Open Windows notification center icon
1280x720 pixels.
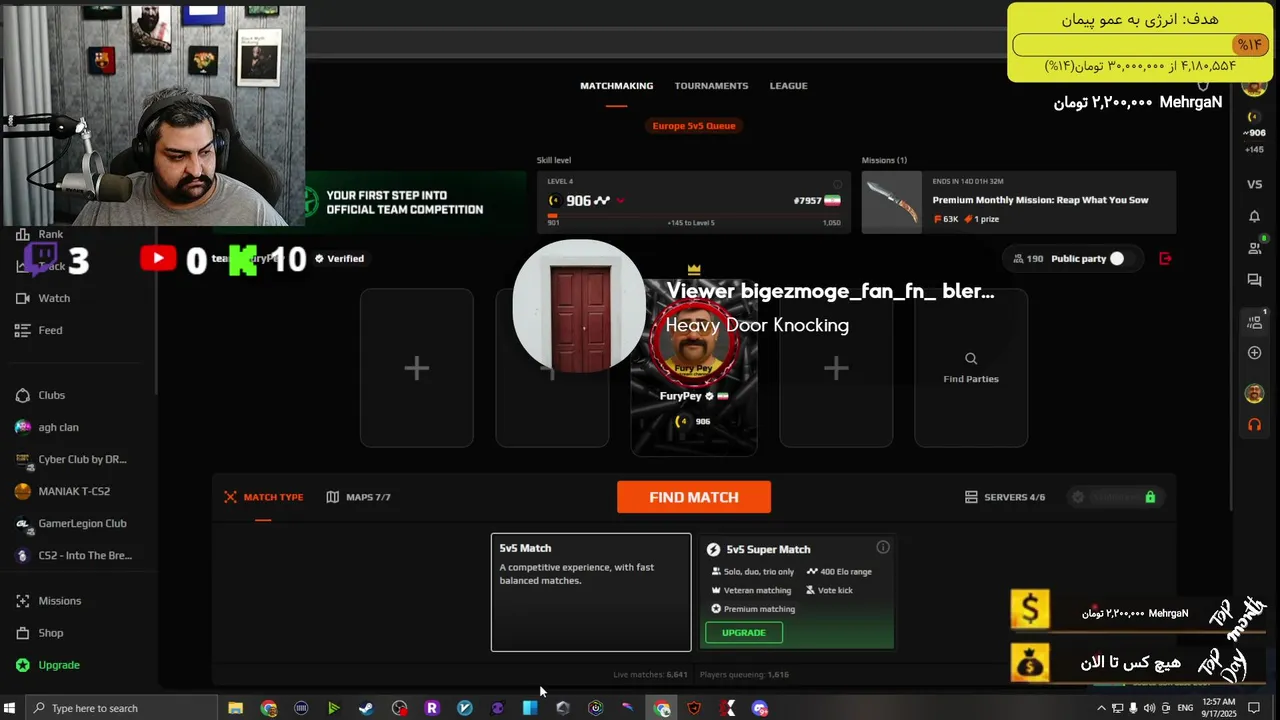point(1254,708)
